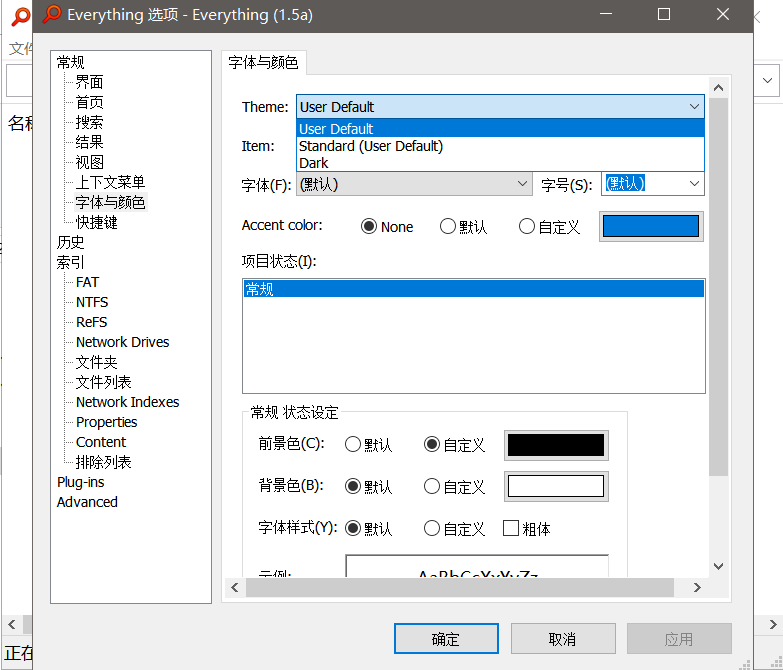Choose Standard (User Default) theme option
The width and height of the screenshot is (783, 670).
pyautogui.click(x=500, y=146)
